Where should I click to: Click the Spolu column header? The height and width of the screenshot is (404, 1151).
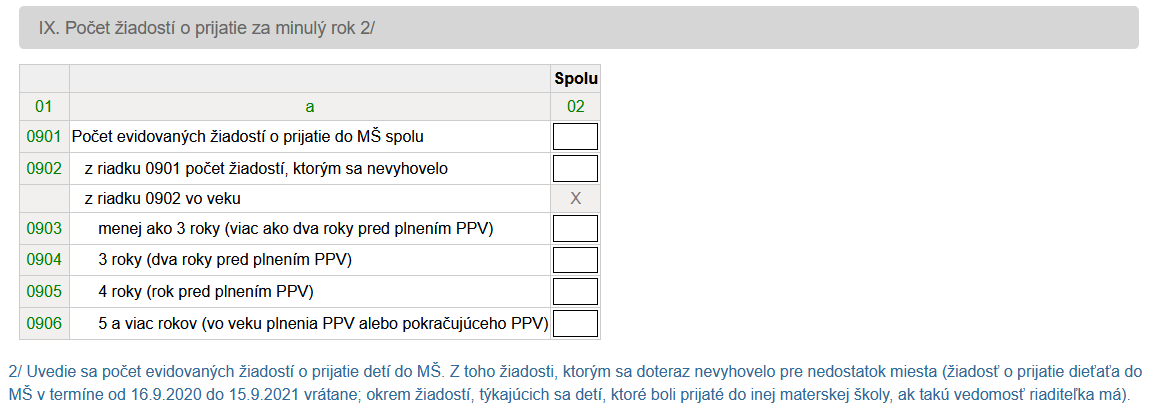(x=576, y=79)
